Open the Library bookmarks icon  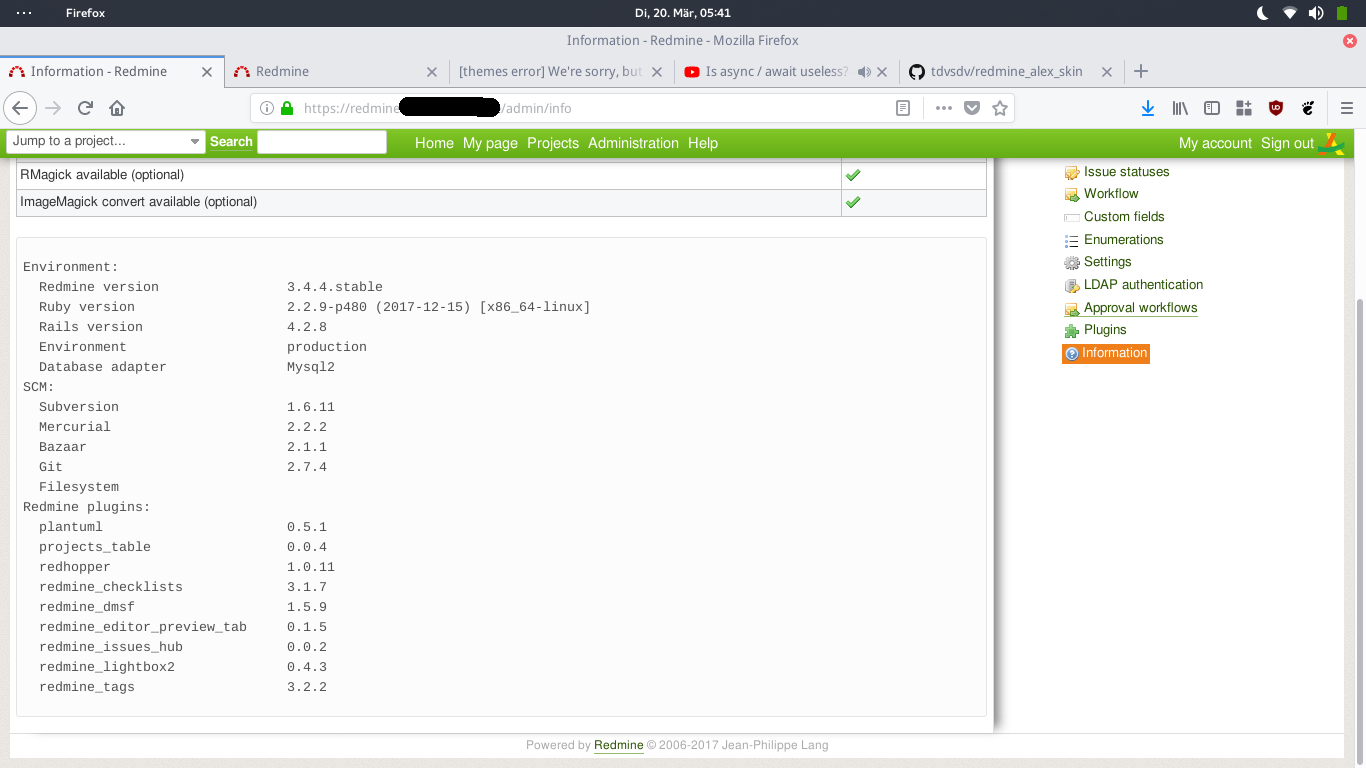coord(1180,108)
